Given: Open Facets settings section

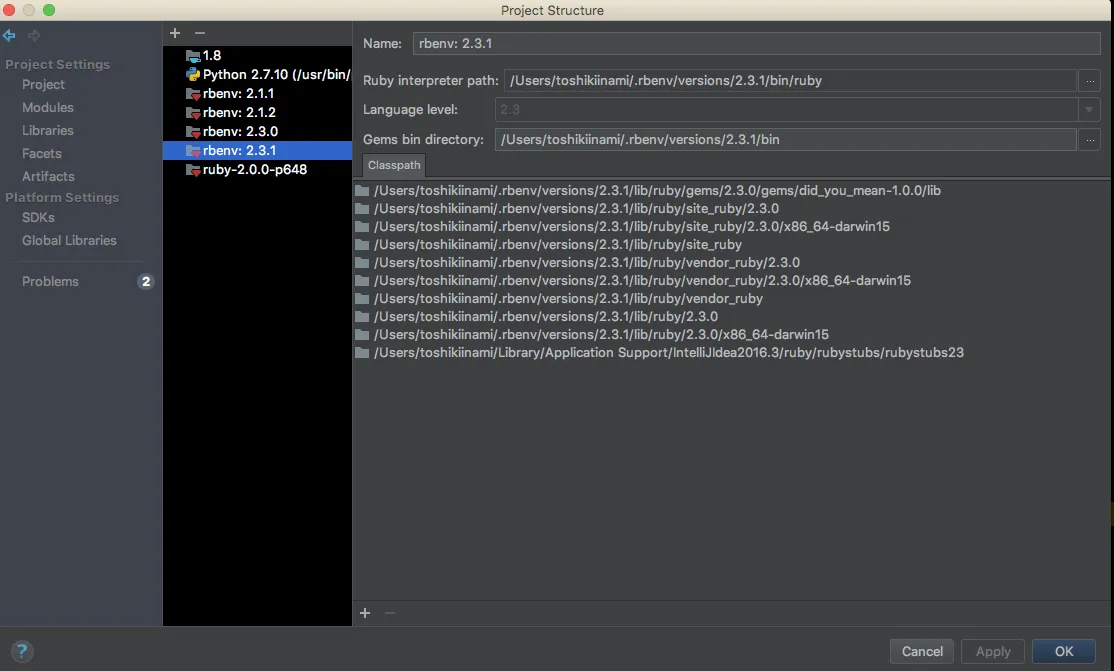Looking at the screenshot, I should pos(41,154).
